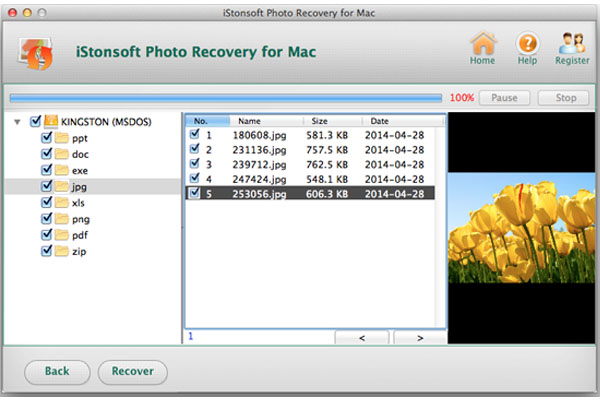Click the date of file 180608.jpg
Screen dimensions: 600x403
(395, 135)
